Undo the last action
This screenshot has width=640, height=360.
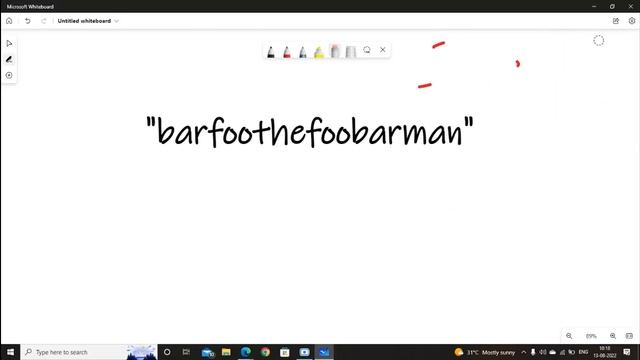point(27,21)
